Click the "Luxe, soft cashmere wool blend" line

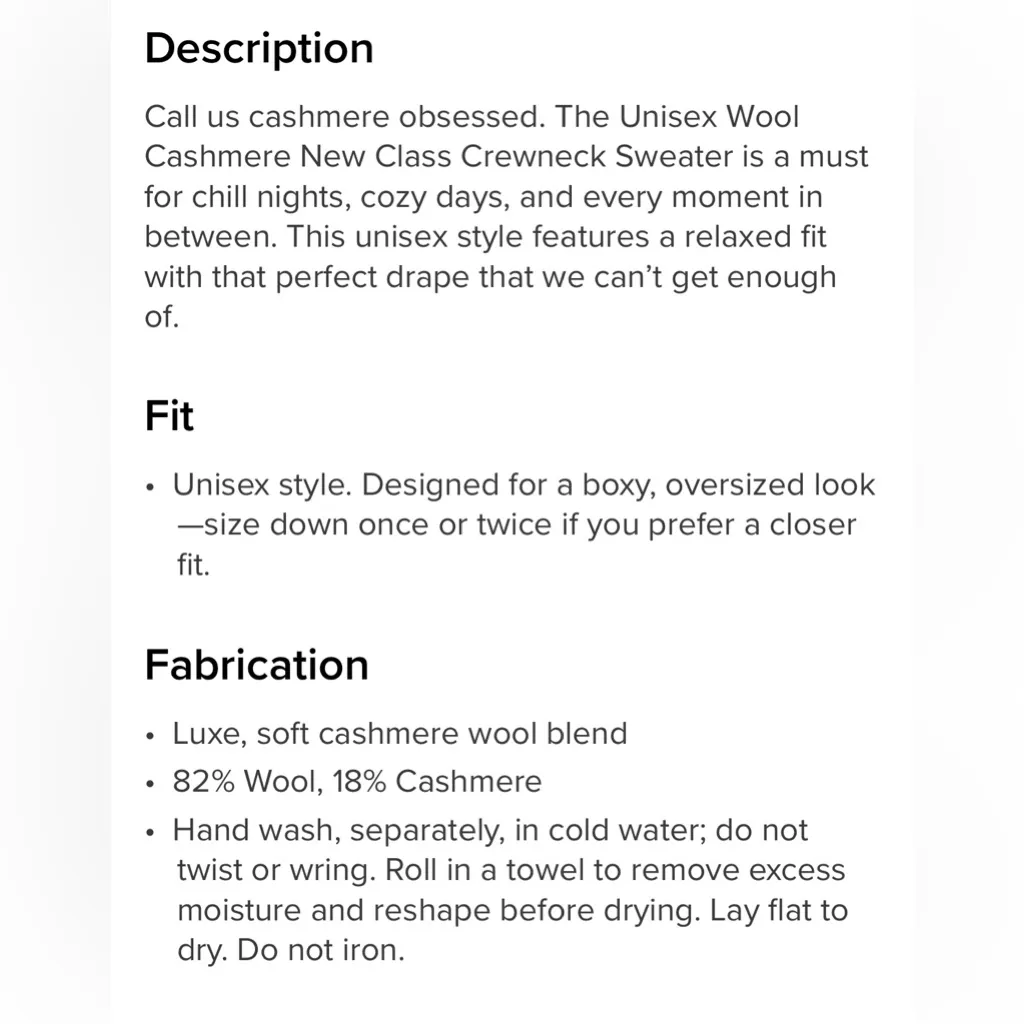point(400,734)
